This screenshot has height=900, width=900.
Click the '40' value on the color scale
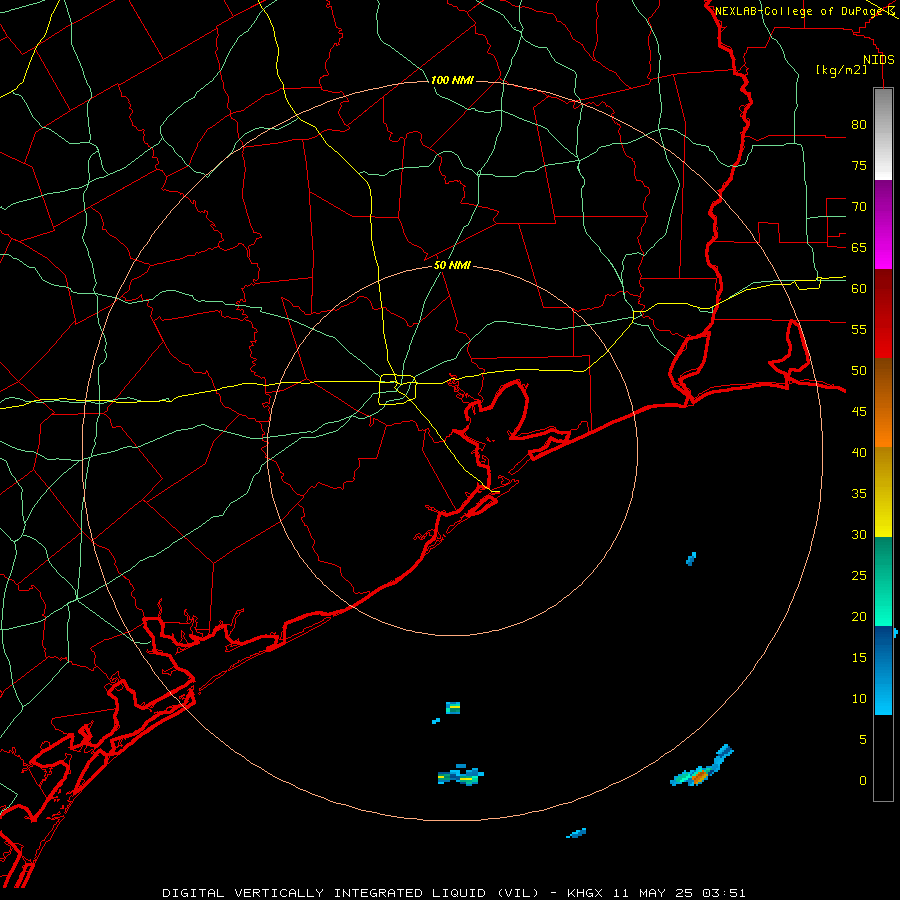[x=859, y=452]
